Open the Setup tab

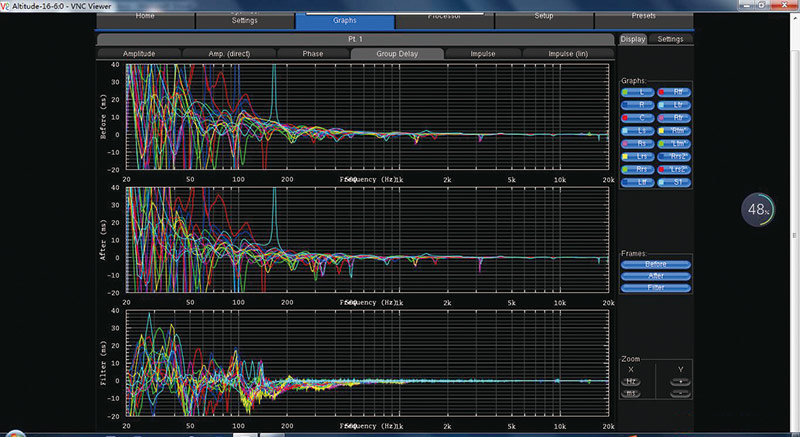543,19
